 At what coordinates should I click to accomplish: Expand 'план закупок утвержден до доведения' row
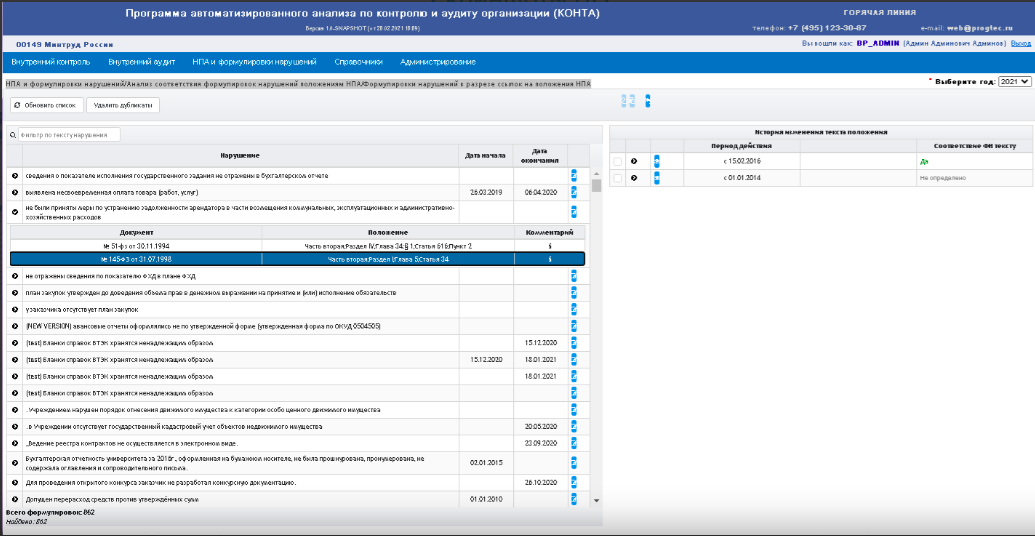coord(15,292)
